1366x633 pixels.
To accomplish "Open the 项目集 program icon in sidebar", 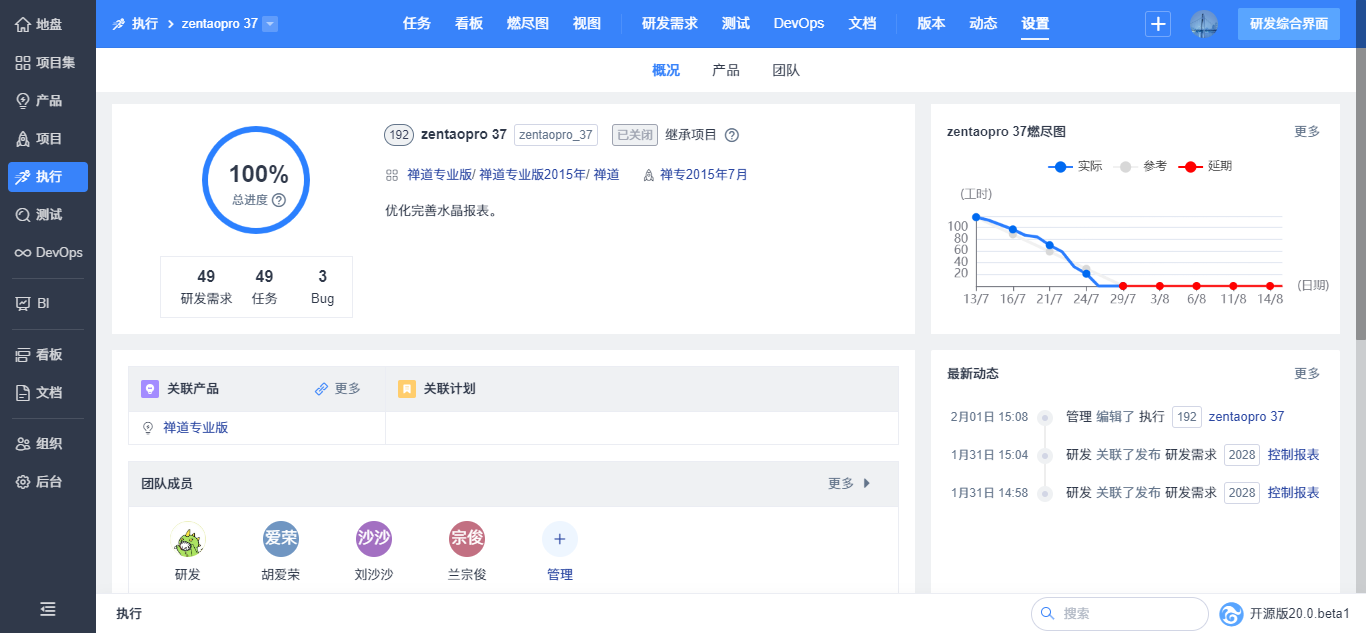I will 22,62.
